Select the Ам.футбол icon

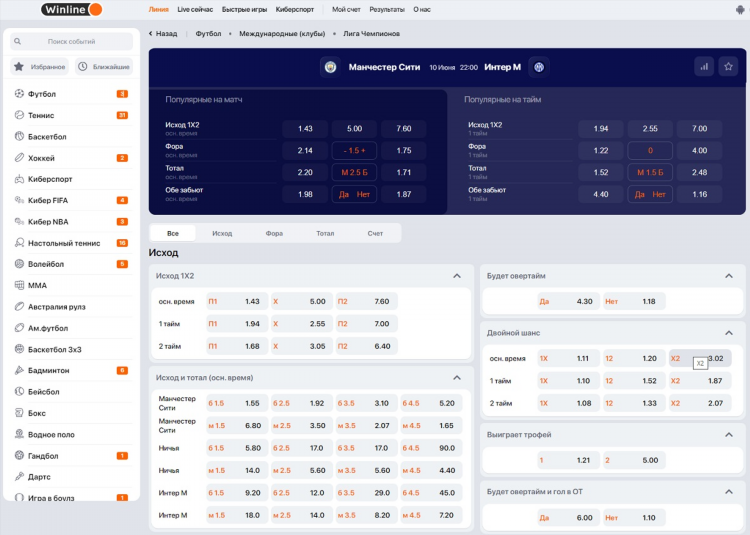19,328
